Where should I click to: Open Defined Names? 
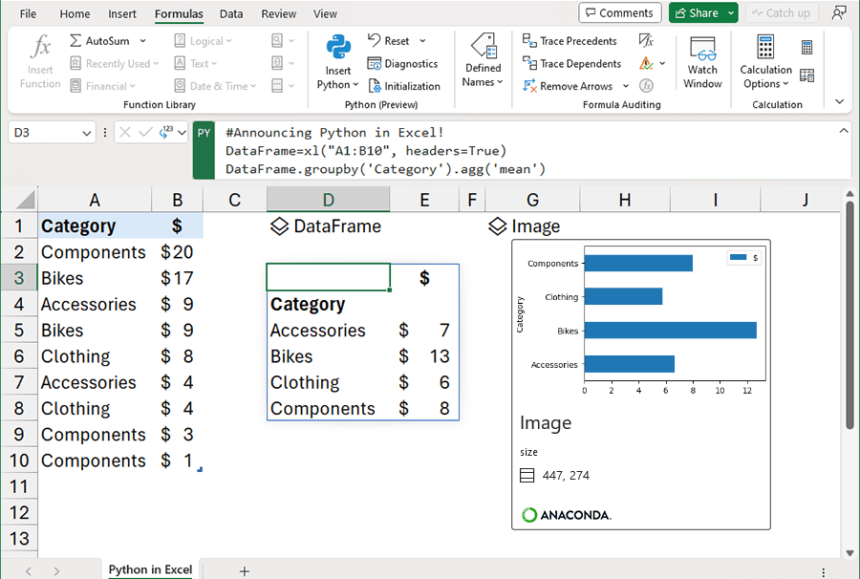coord(482,63)
